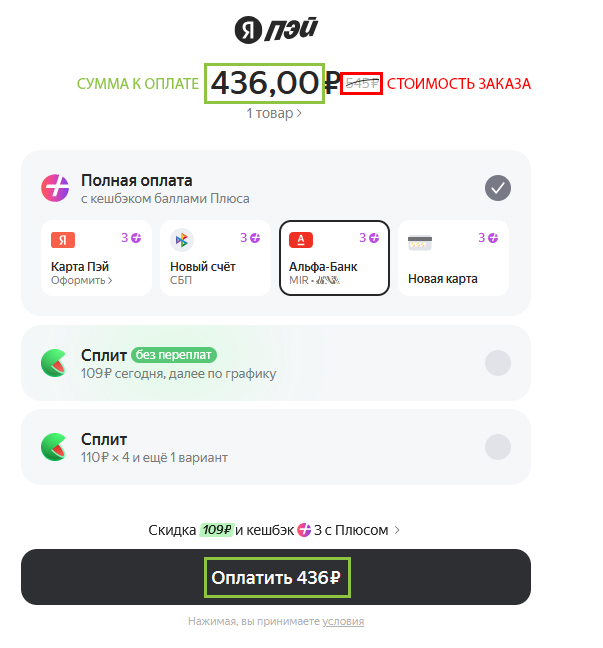The height and width of the screenshot is (648, 603).
Task: Click the Новая карта credit card icon
Action: click(x=419, y=240)
